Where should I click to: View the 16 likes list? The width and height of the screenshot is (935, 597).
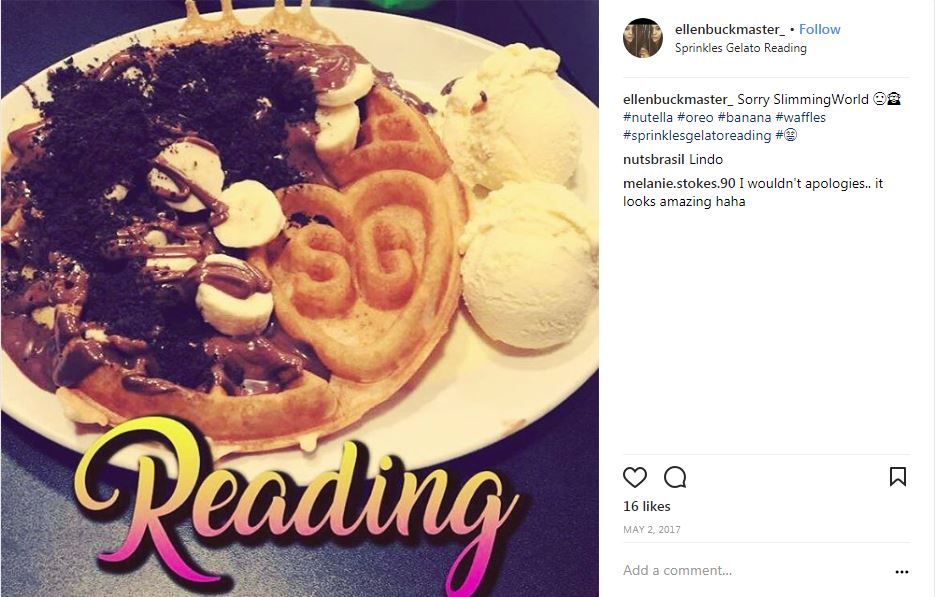pyautogui.click(x=646, y=506)
